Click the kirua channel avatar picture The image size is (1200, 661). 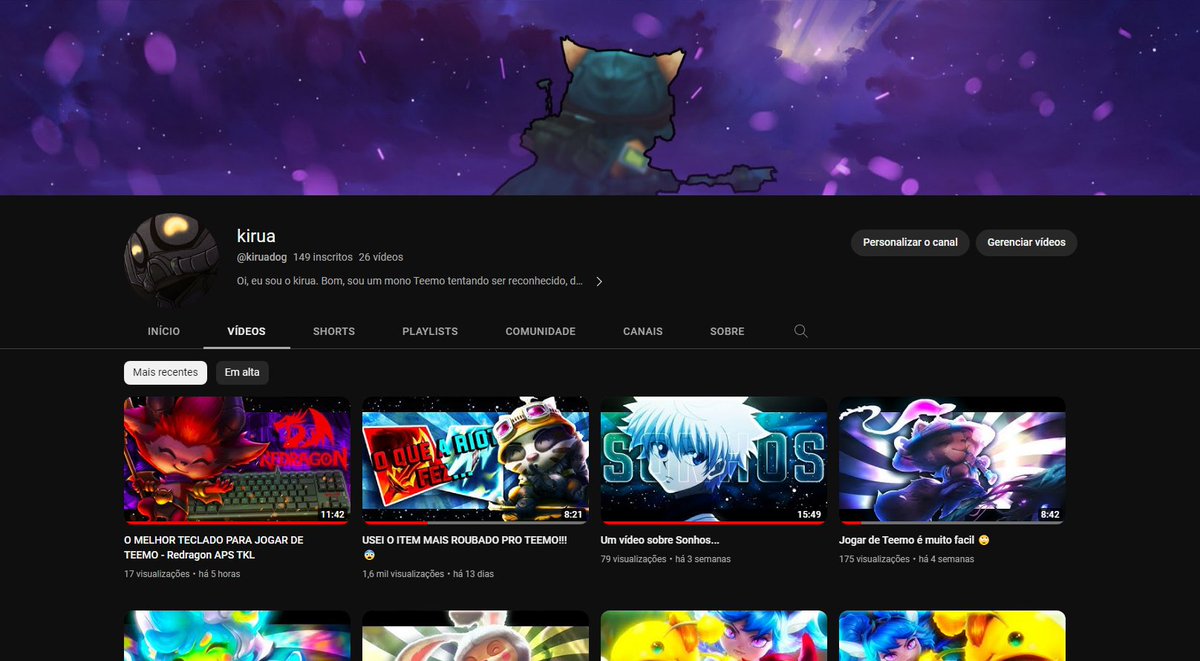click(171, 261)
